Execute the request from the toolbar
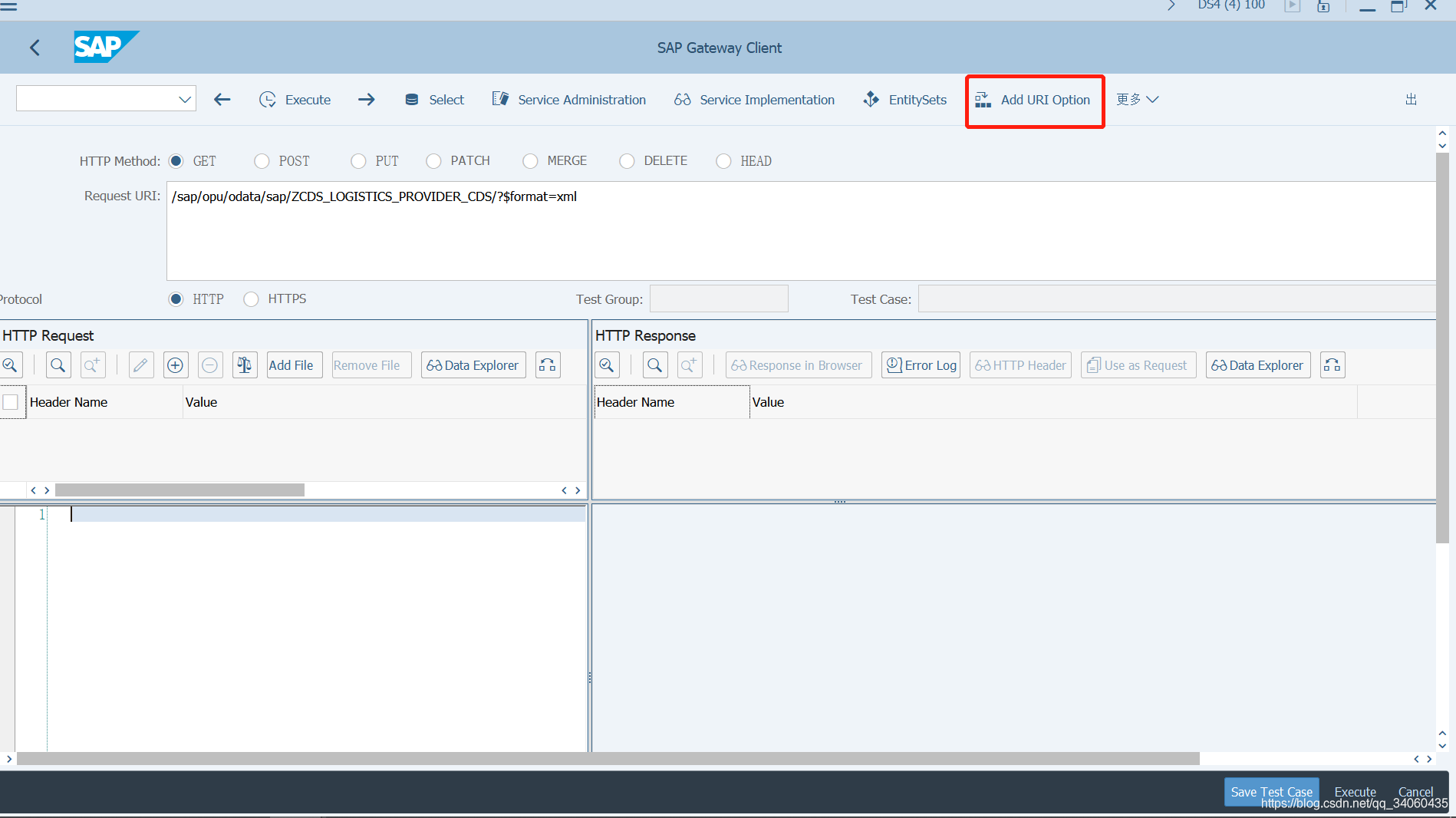The width and height of the screenshot is (1456, 818). [x=295, y=100]
